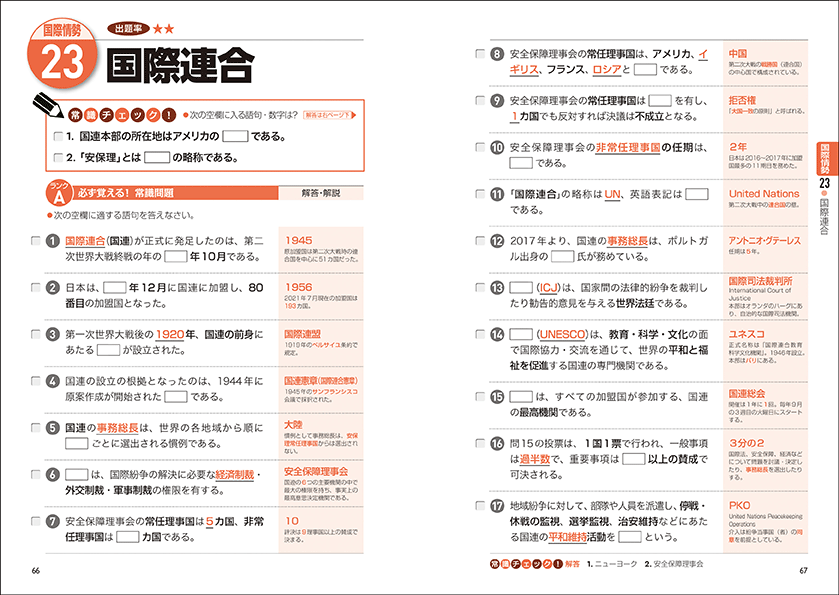
Task: Click the two-star rating next to 出題率
Action: 163,29
